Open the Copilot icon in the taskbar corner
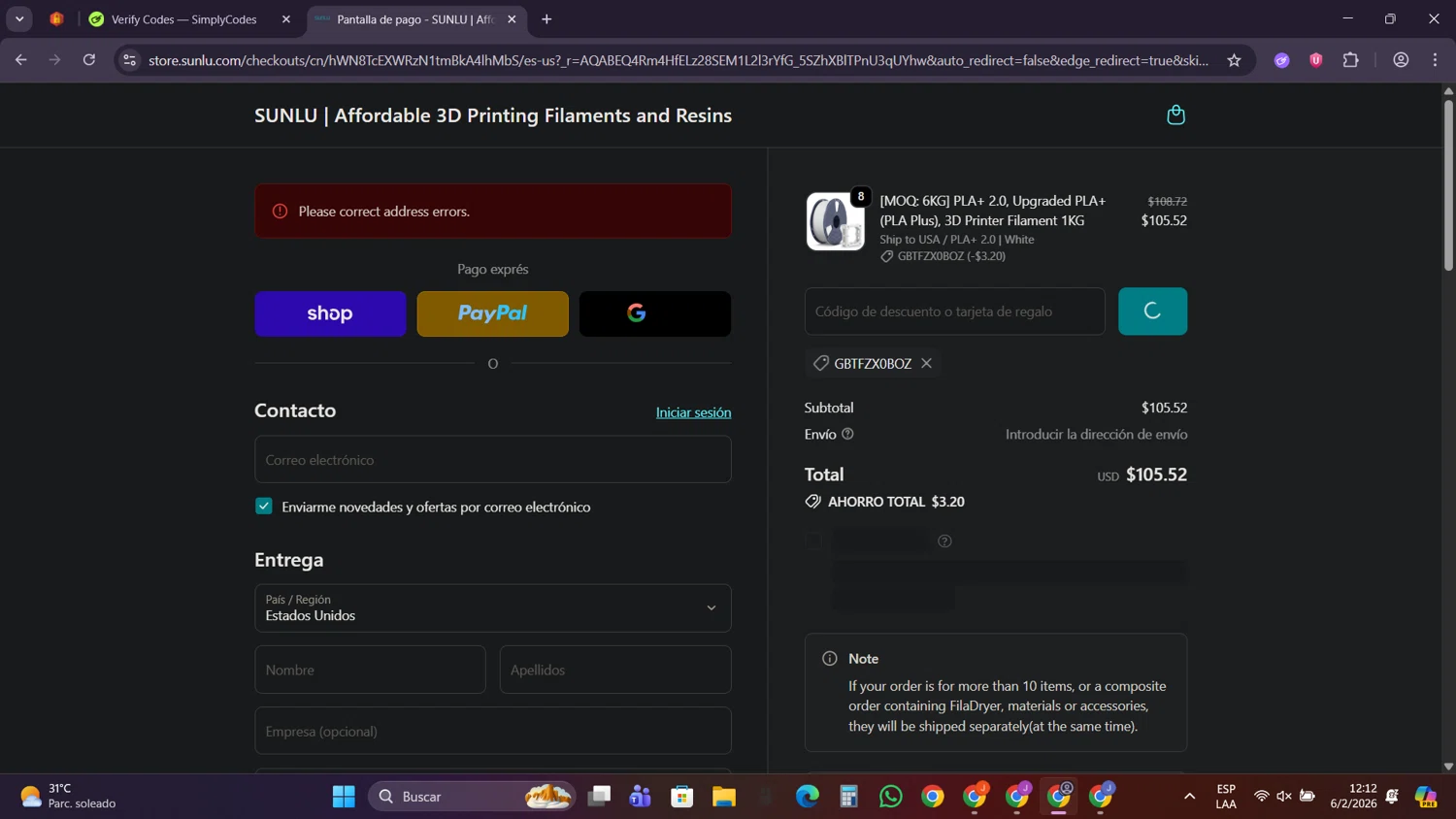This screenshot has height=819, width=1456. (1426, 797)
